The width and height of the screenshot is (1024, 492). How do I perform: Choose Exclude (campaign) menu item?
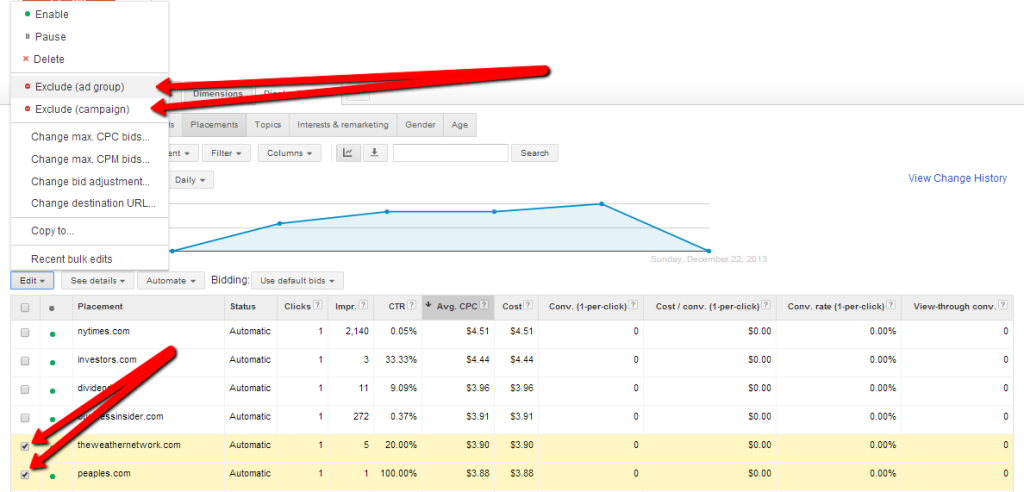(89, 109)
